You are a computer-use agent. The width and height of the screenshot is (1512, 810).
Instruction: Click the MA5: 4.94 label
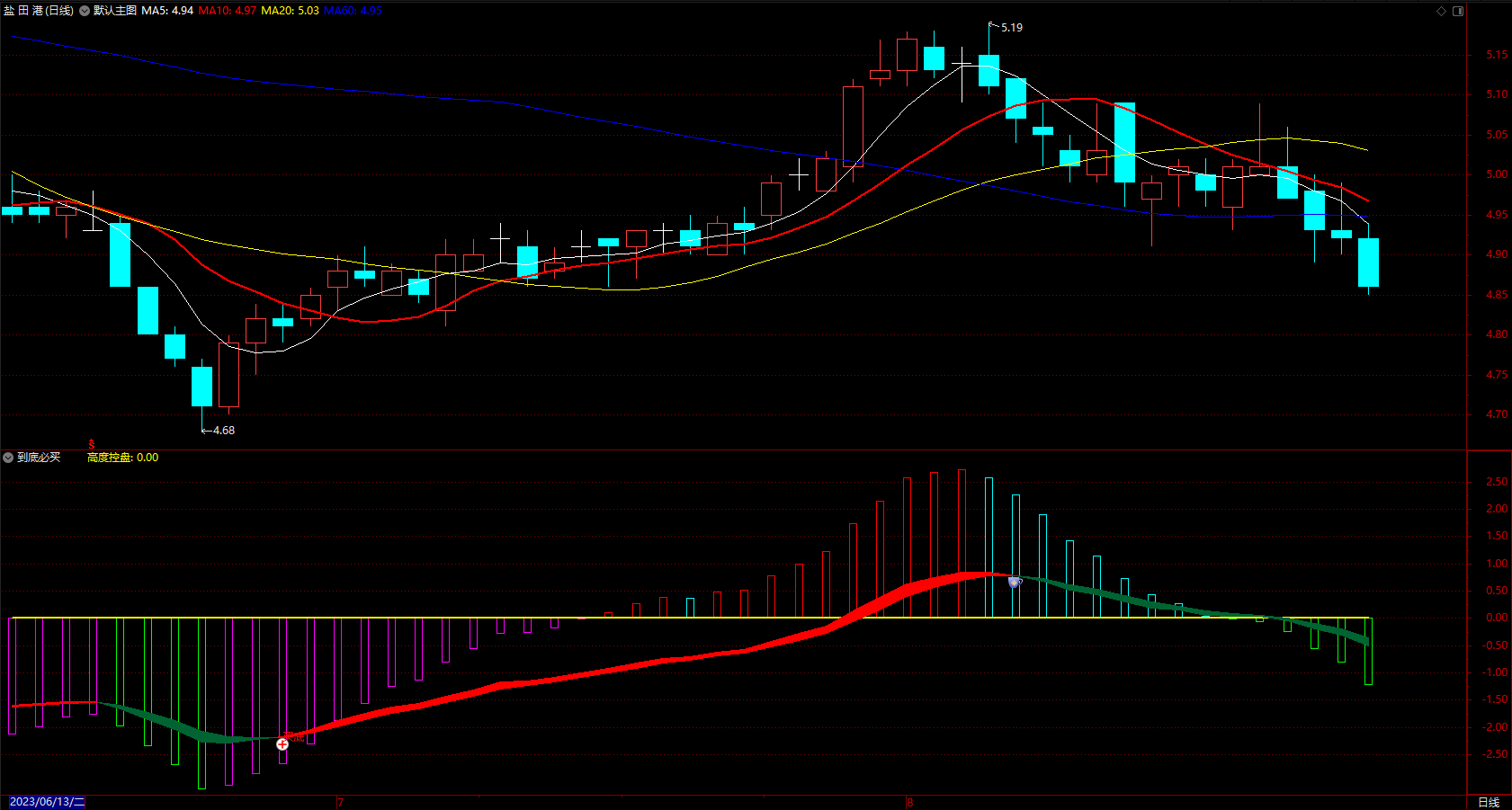pos(167,11)
